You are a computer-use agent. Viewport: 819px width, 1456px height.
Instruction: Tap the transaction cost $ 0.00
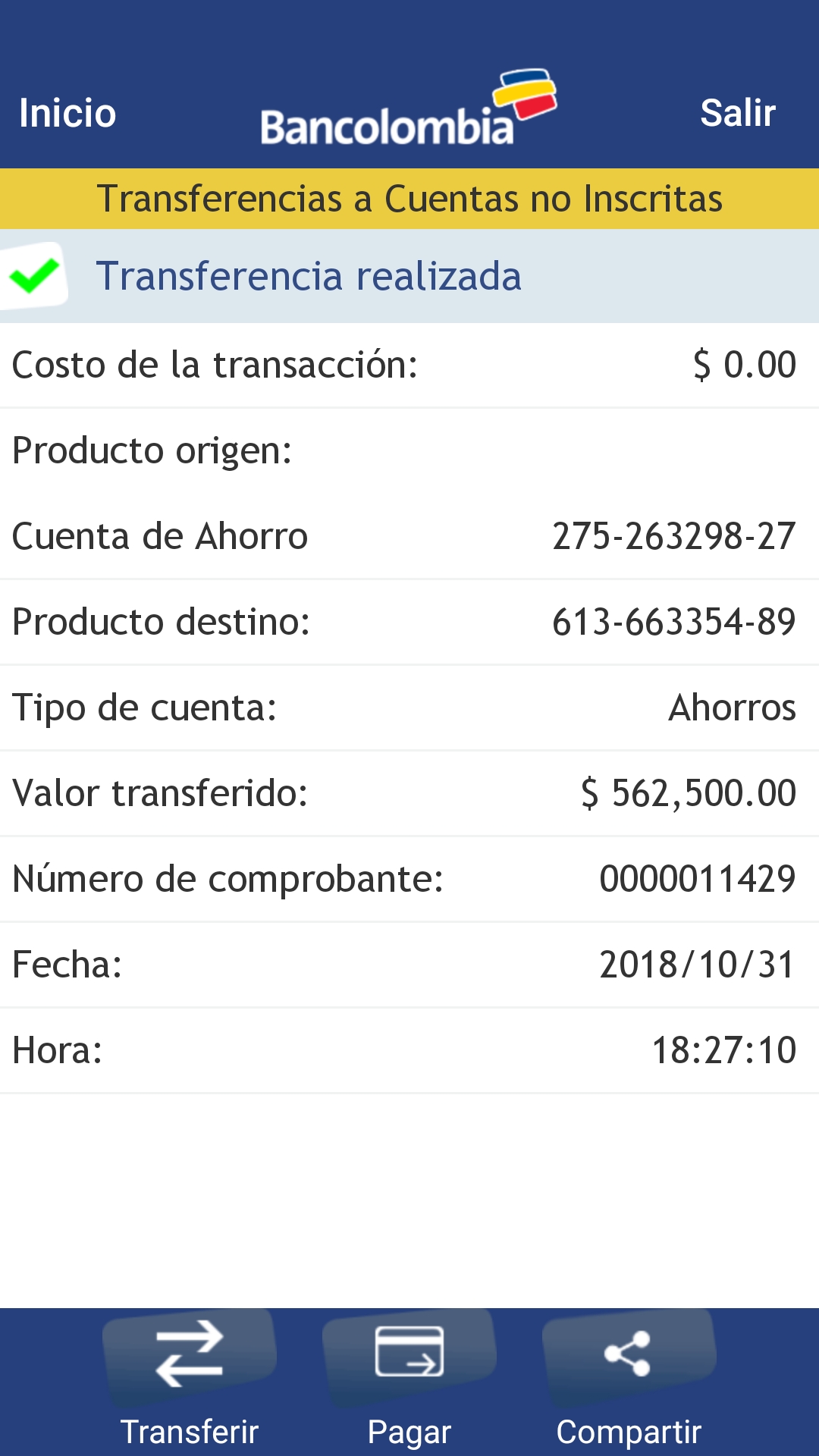pos(744,365)
